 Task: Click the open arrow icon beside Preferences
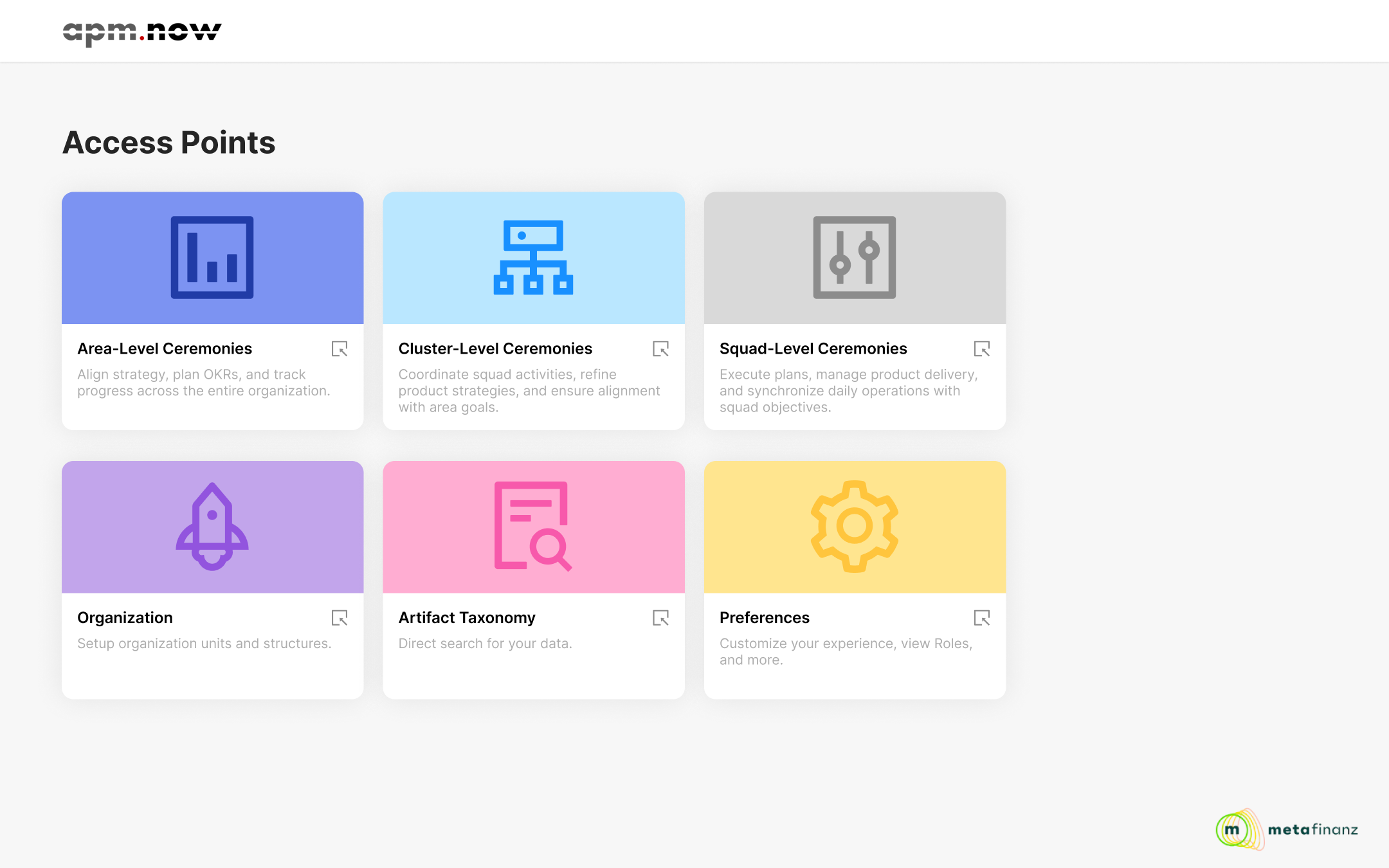tap(981, 618)
